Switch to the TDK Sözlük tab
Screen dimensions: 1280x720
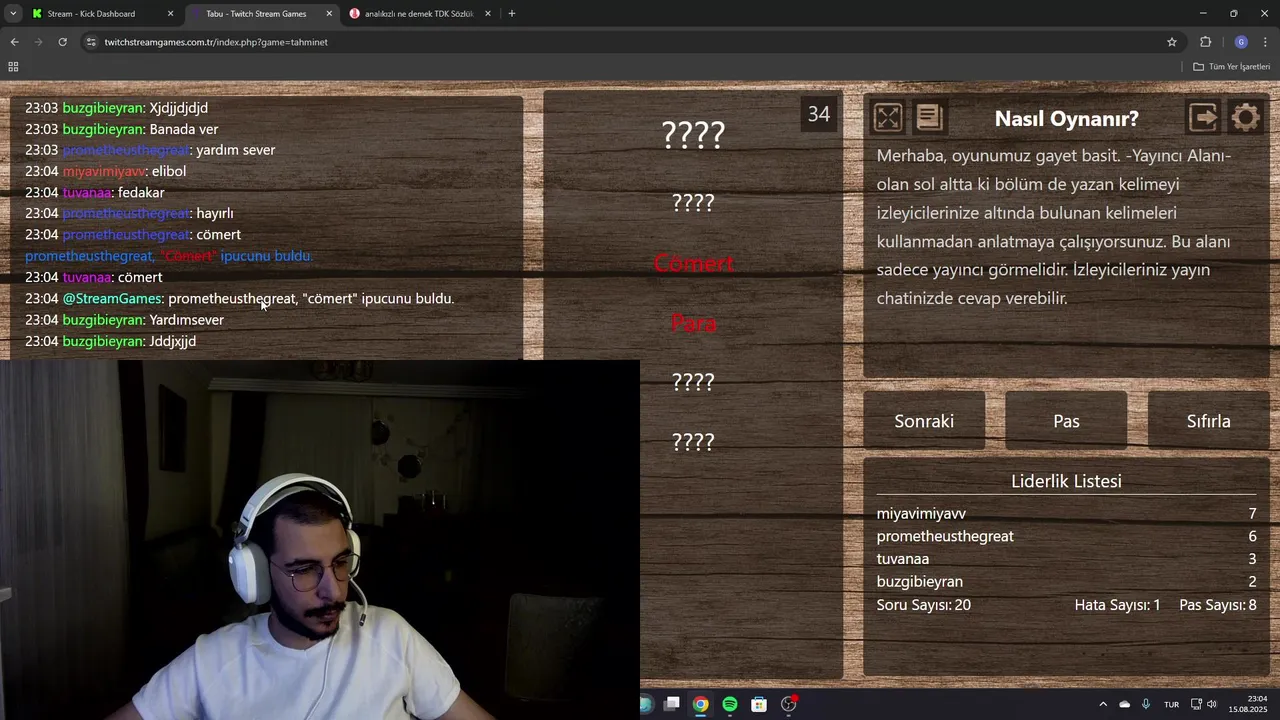click(x=418, y=14)
